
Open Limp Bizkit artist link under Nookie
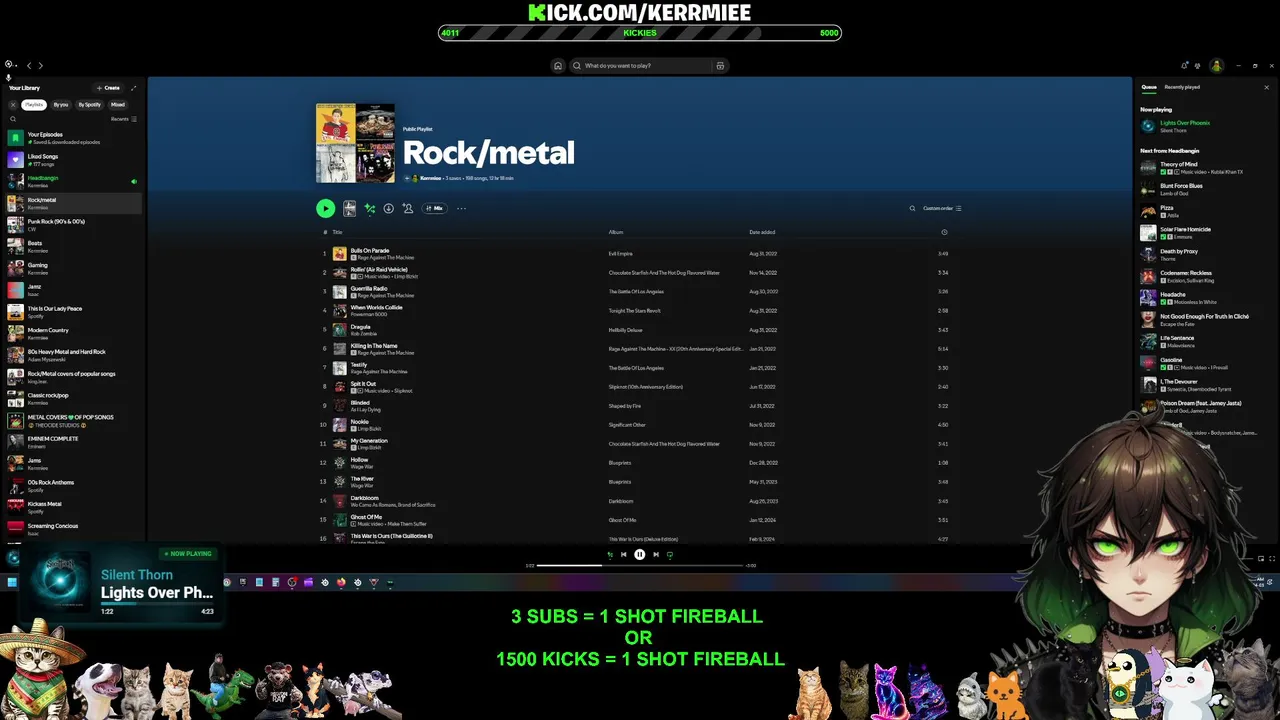click(369, 429)
